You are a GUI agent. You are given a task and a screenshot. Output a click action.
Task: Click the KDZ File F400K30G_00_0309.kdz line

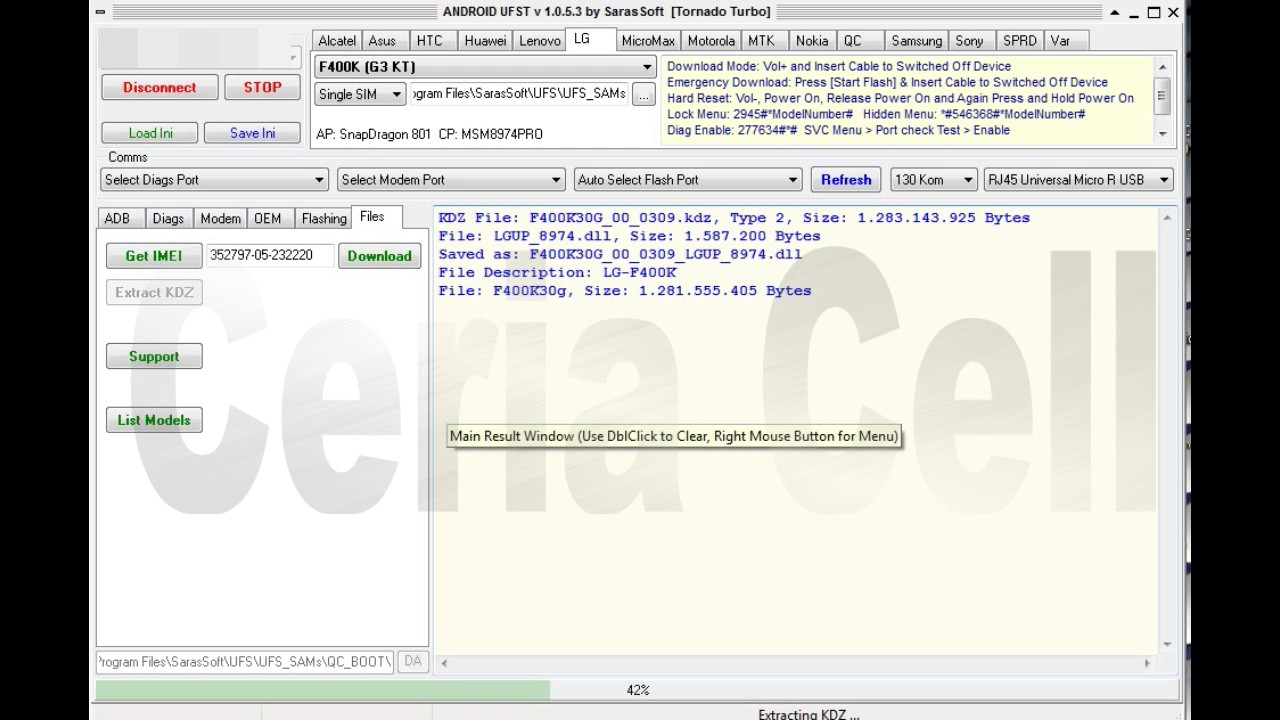734,218
